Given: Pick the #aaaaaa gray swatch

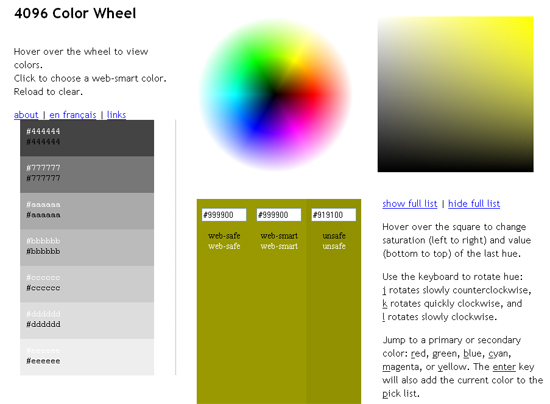Looking at the screenshot, I should (x=87, y=211).
